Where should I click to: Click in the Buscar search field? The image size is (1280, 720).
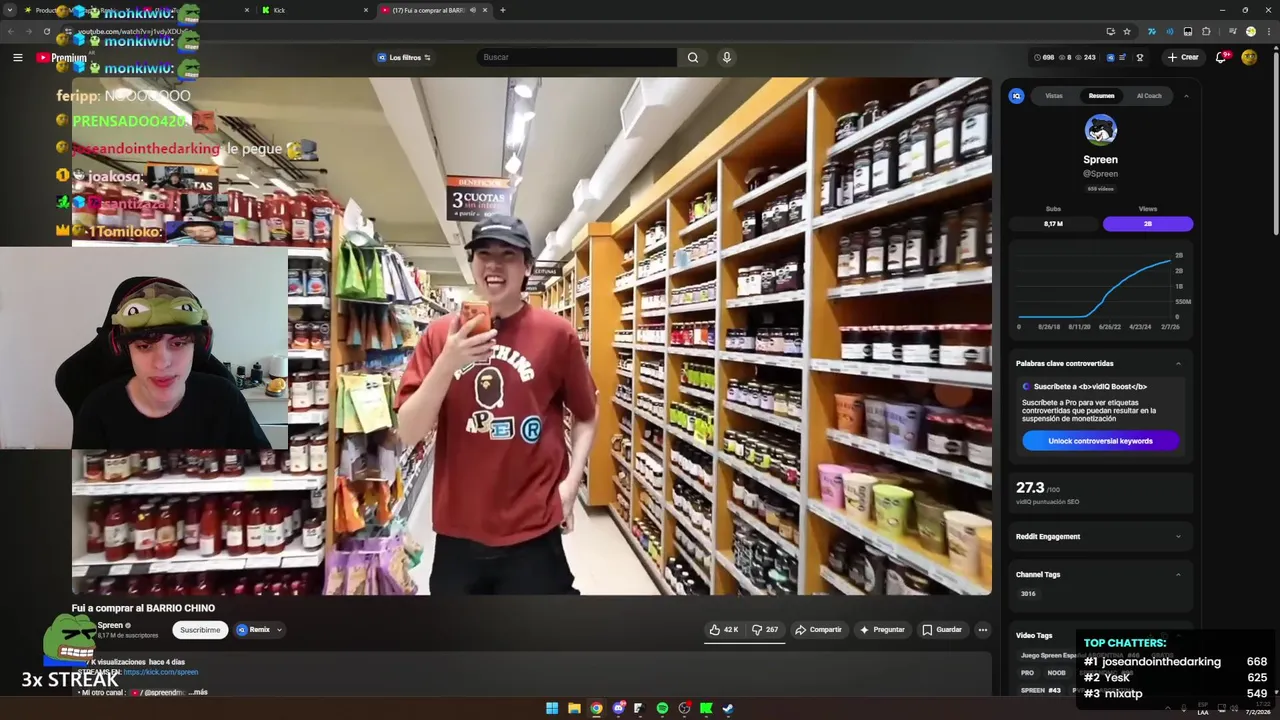point(577,57)
